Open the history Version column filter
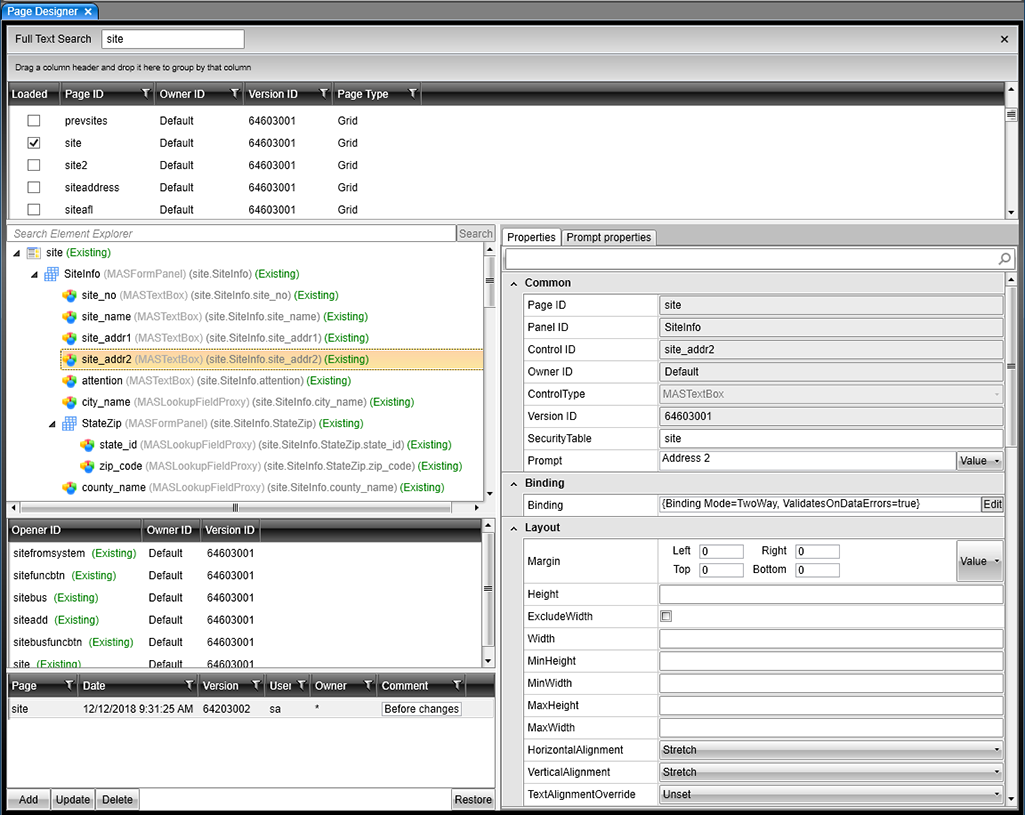This screenshot has height=815, width=1025. pos(256,685)
